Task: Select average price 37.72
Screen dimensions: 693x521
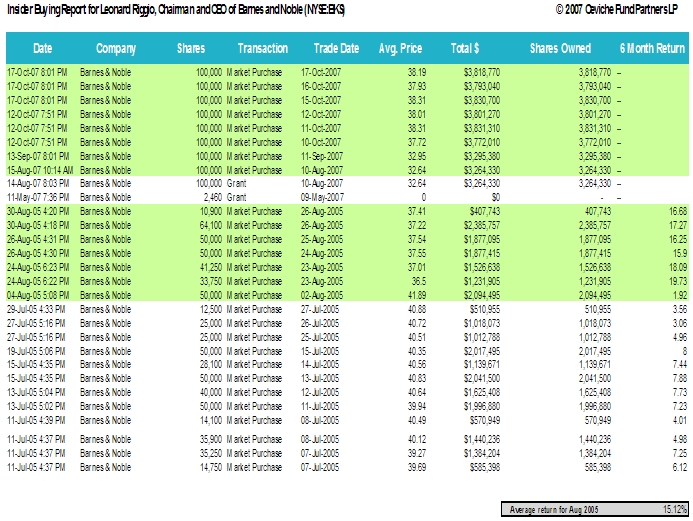Action: click(417, 142)
